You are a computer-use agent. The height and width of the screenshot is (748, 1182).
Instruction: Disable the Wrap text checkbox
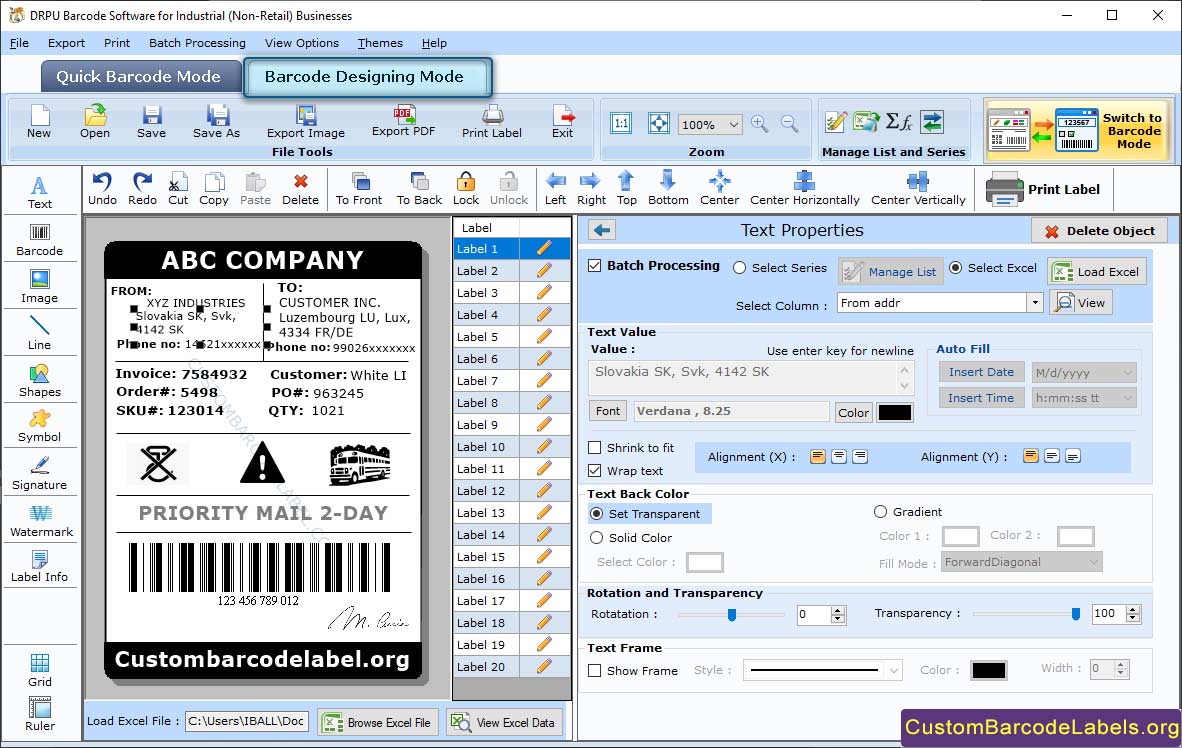(595, 471)
